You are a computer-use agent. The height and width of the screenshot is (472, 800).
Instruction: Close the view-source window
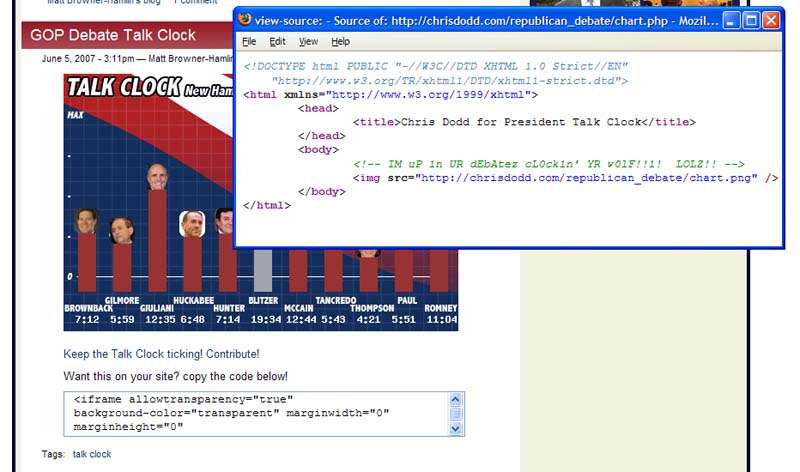[x=771, y=20]
